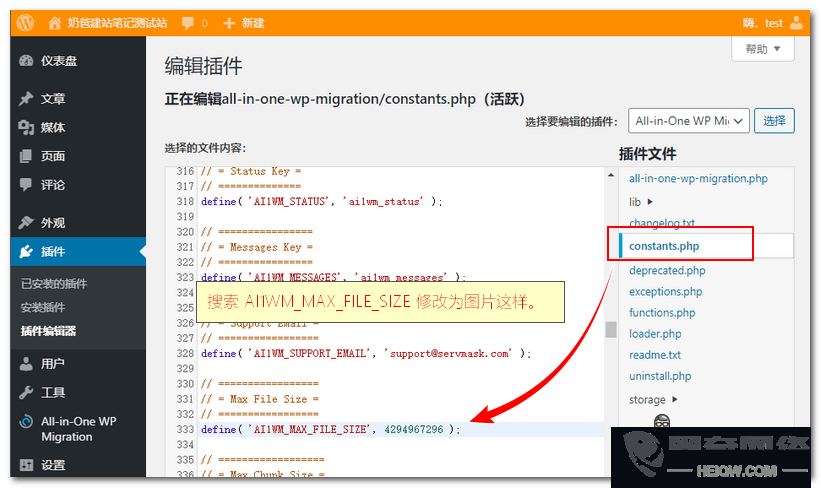821x488 pixels.
Task: Click 'support@servmask.com' in line 328
Action: point(449,353)
